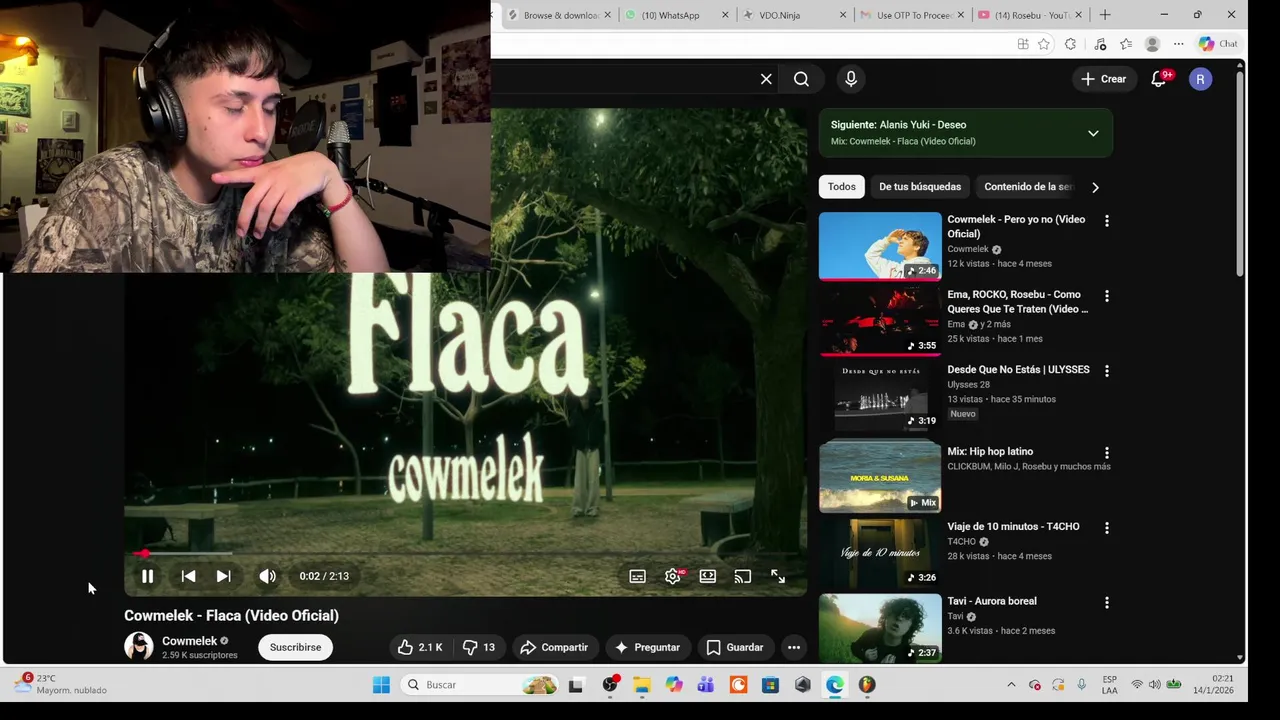Viewport: 1280px width, 720px height.
Task: Open the Pero yo no video thumbnail
Action: 880,246
